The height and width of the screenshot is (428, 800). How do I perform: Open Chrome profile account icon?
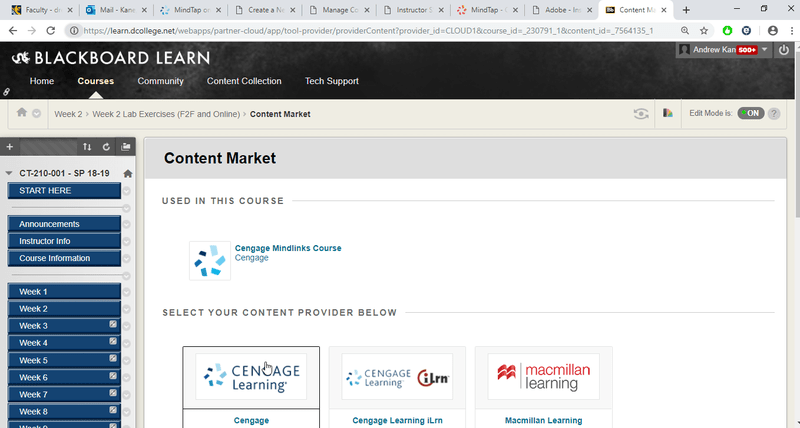[772, 31]
